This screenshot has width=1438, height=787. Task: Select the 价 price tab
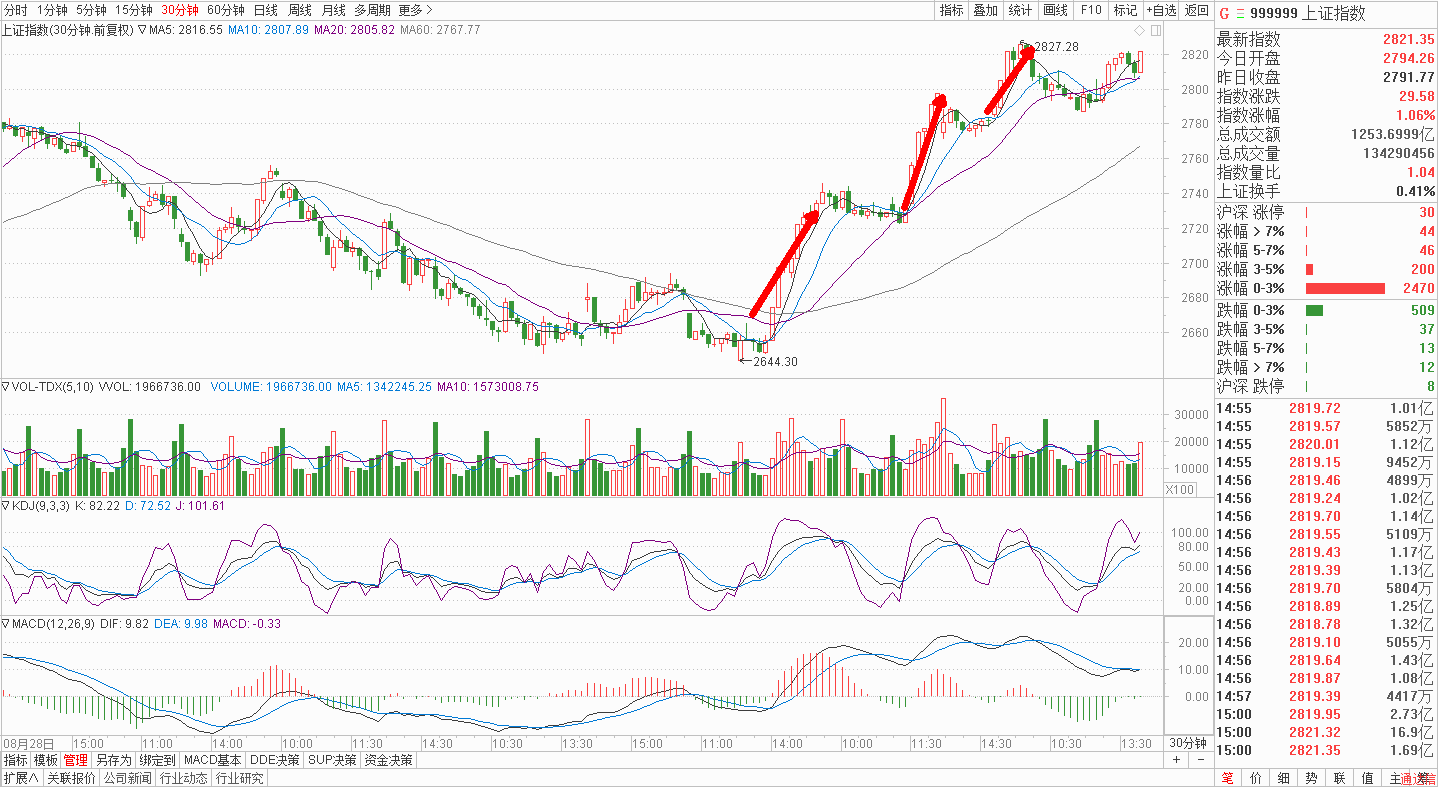(1255, 778)
